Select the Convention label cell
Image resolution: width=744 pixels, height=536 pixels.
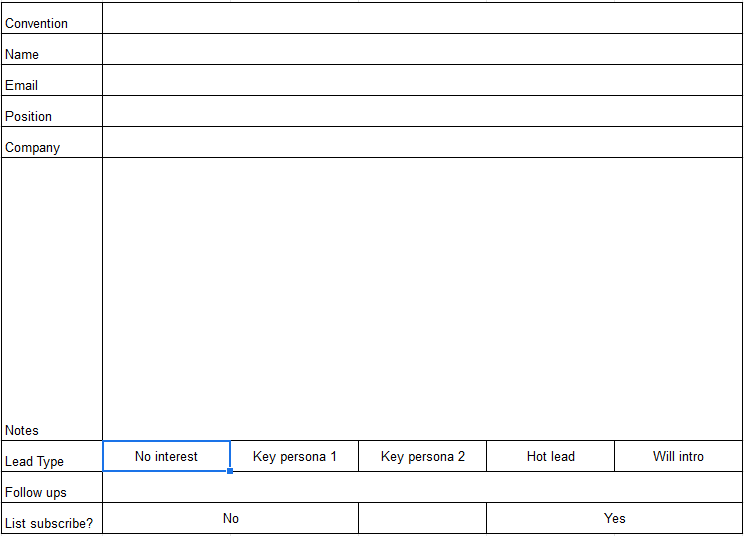pos(52,18)
